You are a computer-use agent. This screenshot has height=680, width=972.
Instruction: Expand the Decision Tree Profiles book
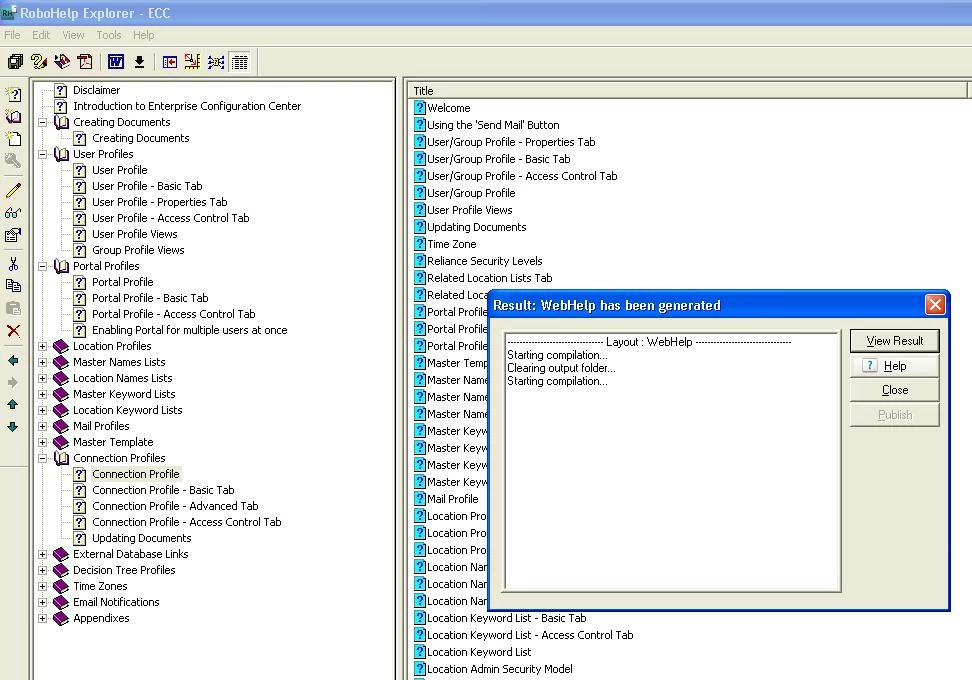(x=43, y=570)
